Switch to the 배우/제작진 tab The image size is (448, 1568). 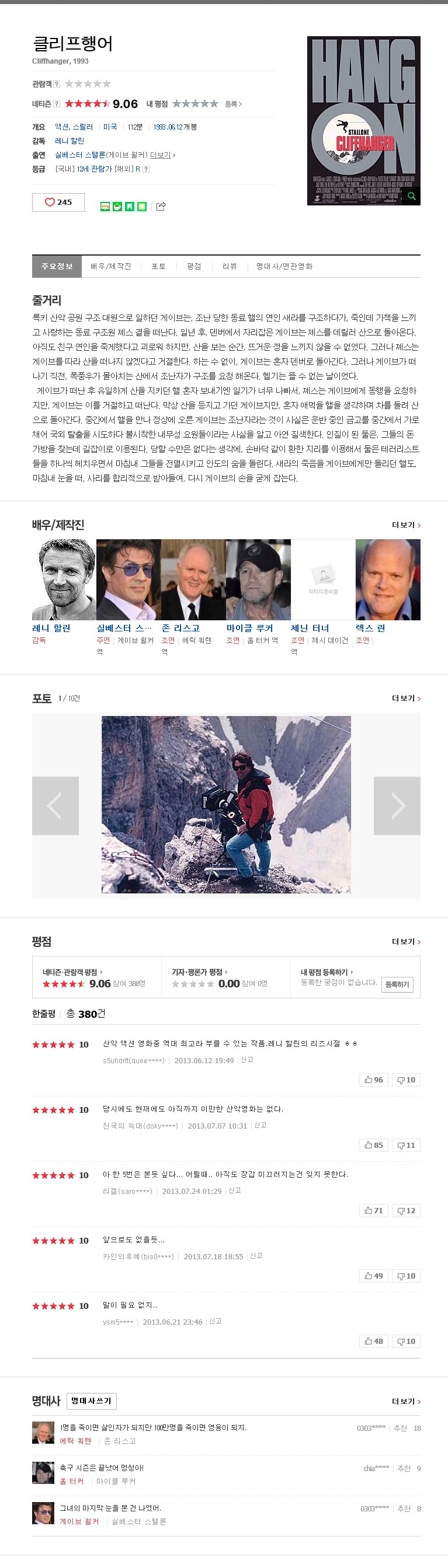[111, 267]
